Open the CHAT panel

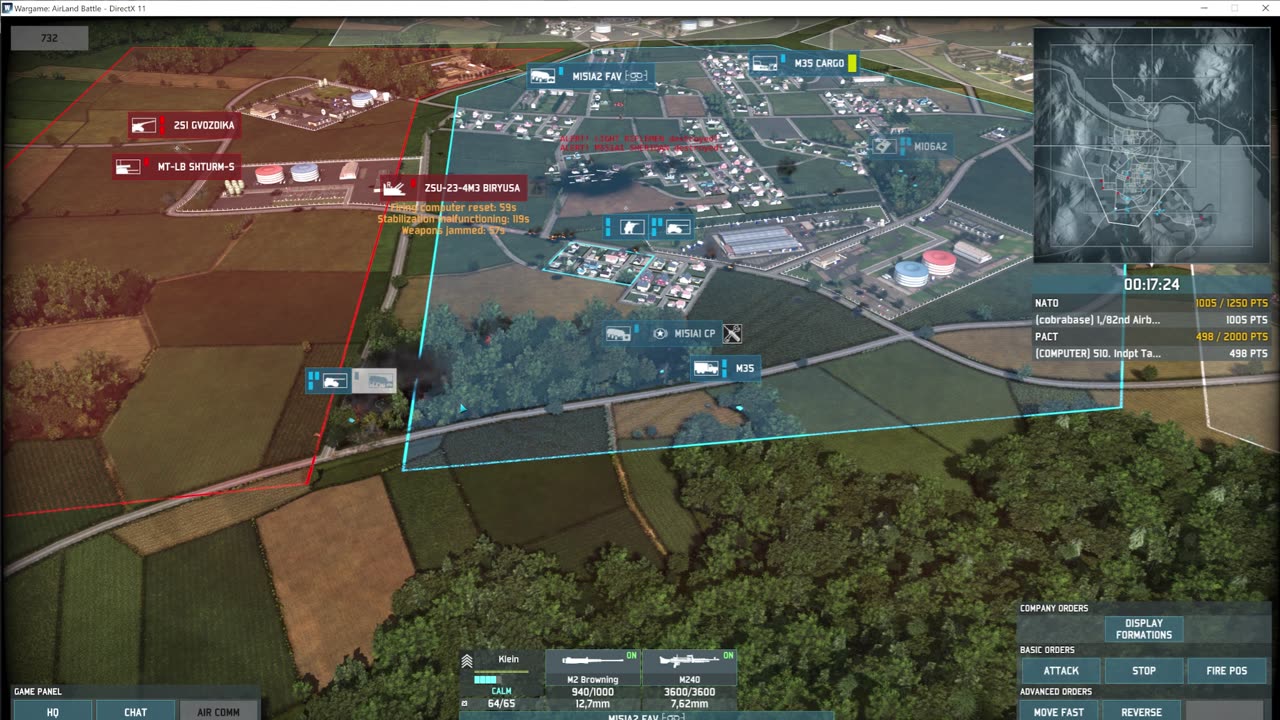click(135, 711)
